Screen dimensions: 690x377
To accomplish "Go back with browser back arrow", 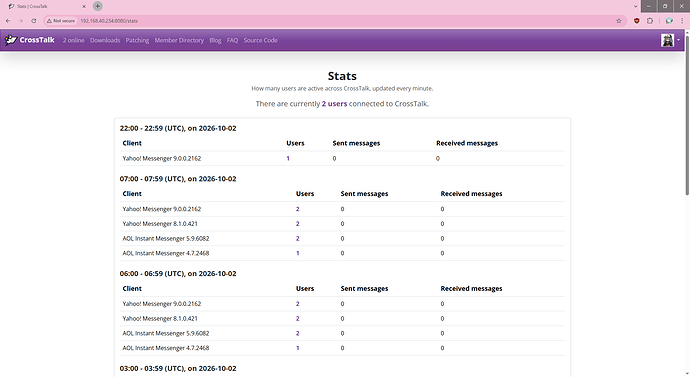I will [x=8, y=21].
